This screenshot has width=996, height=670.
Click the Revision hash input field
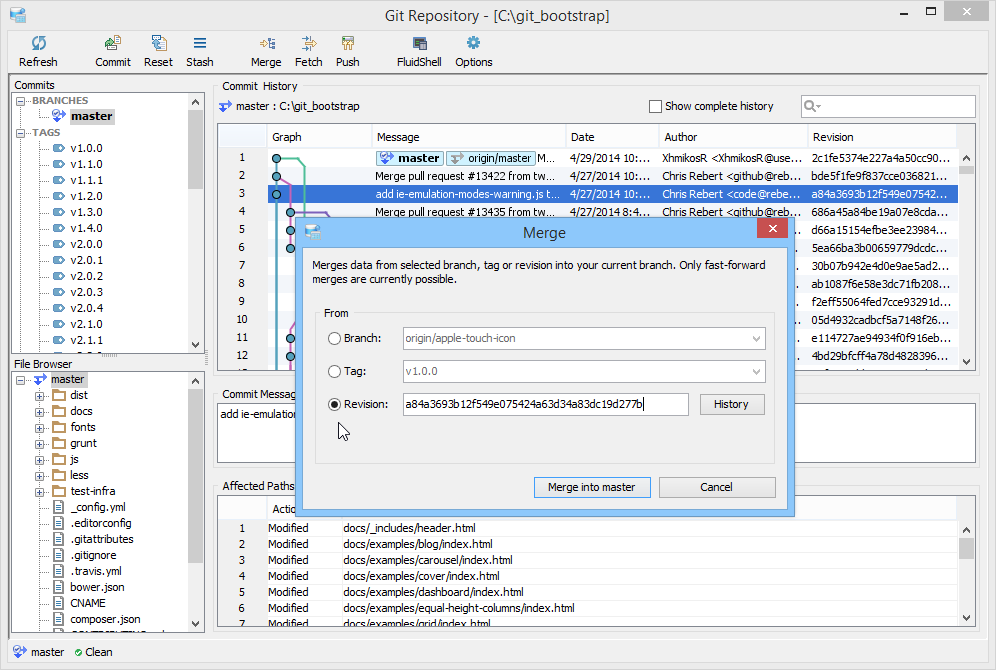pyautogui.click(x=546, y=405)
